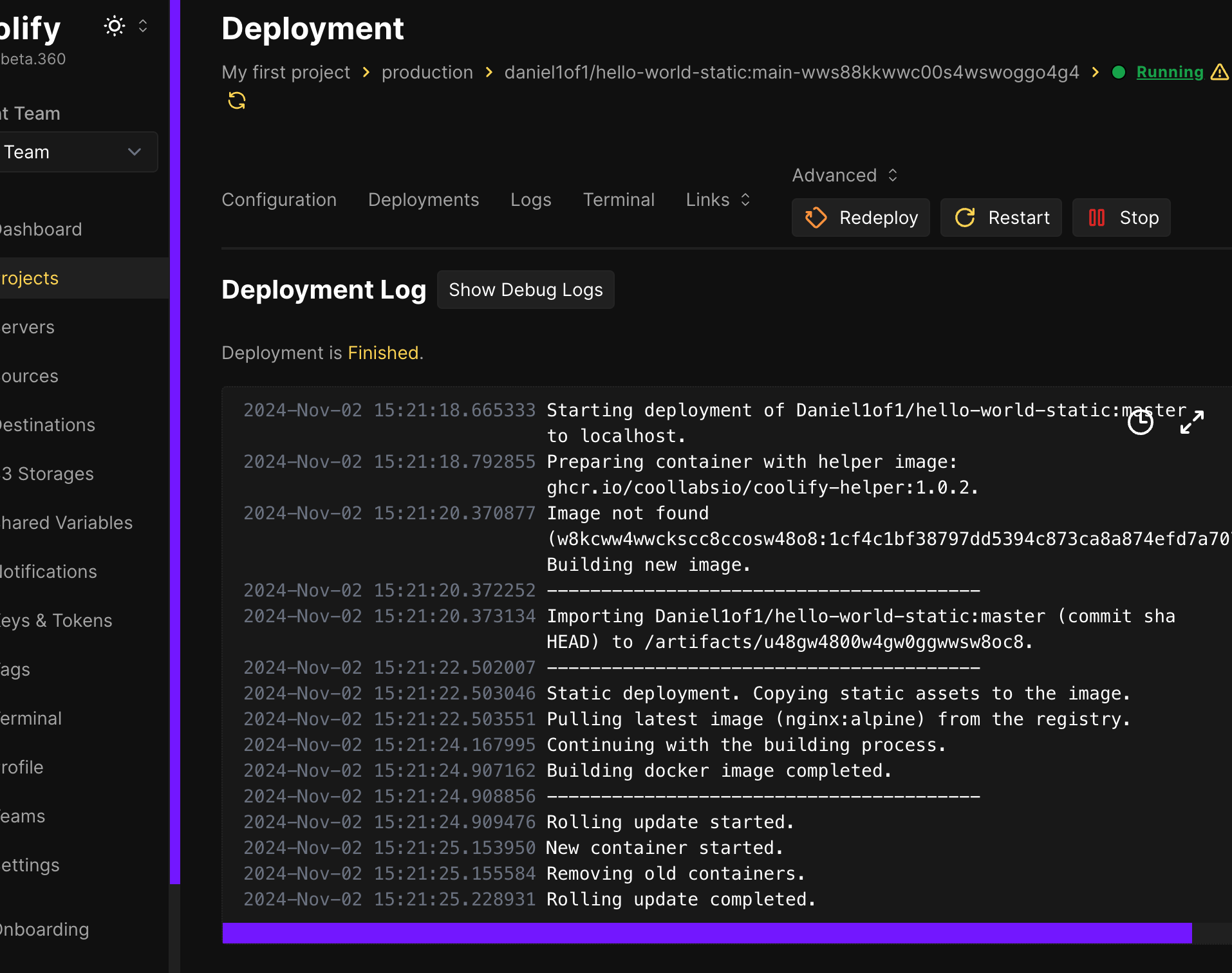Screen dimensions: 1232x973
Task: Open Onboarding in the sidebar
Action: coord(44,929)
